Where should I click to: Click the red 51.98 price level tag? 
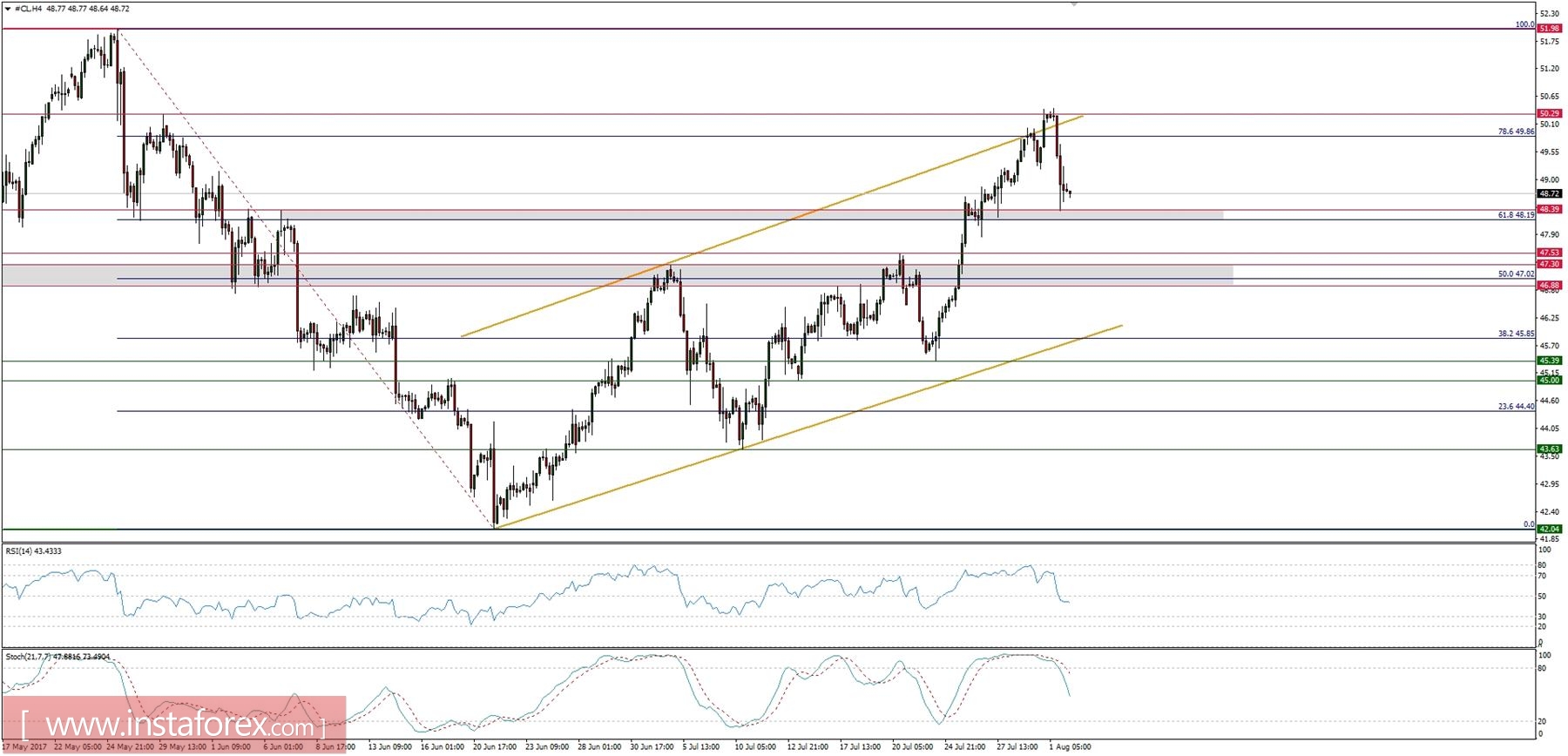point(1550,29)
